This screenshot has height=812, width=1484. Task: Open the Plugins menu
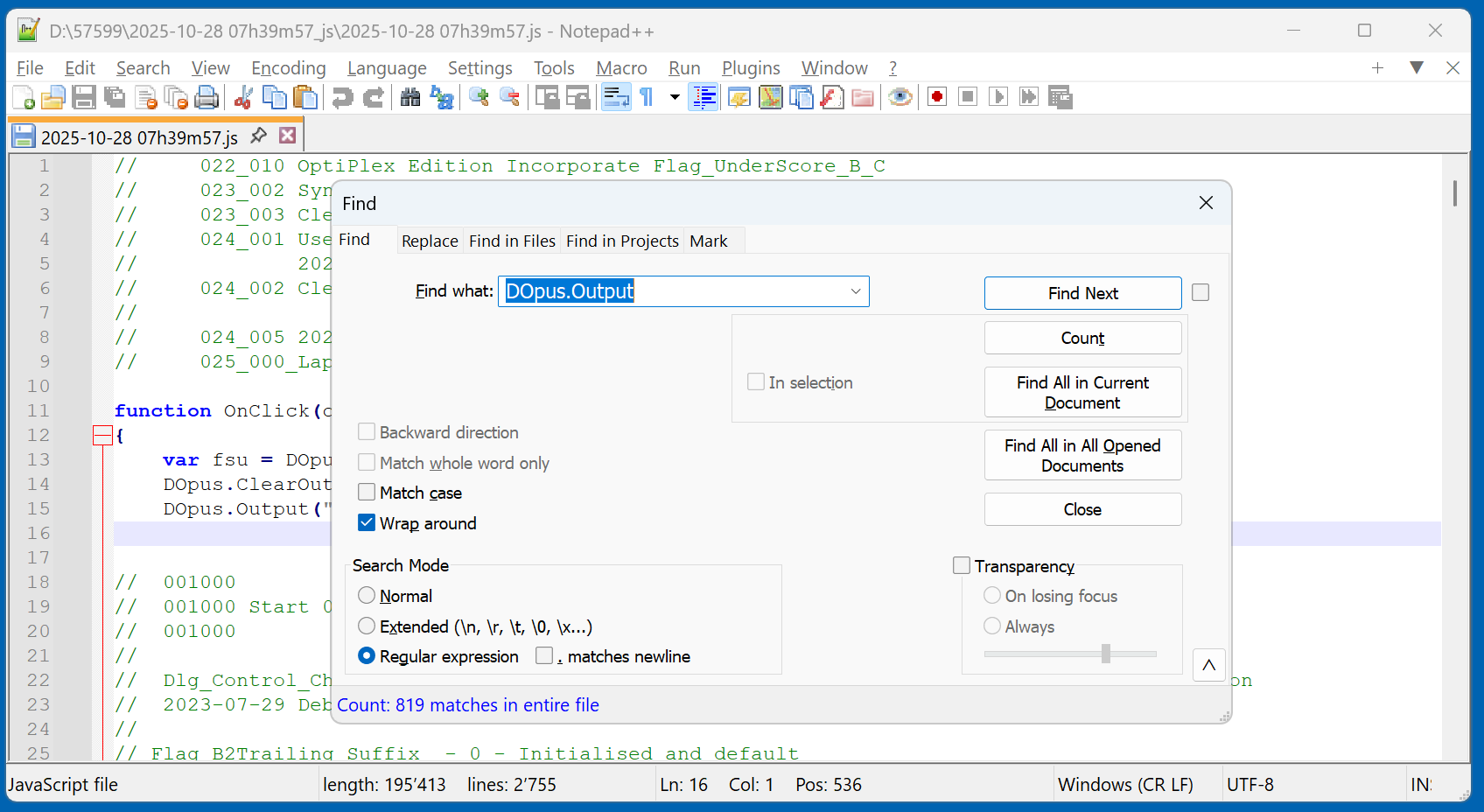[x=750, y=68]
